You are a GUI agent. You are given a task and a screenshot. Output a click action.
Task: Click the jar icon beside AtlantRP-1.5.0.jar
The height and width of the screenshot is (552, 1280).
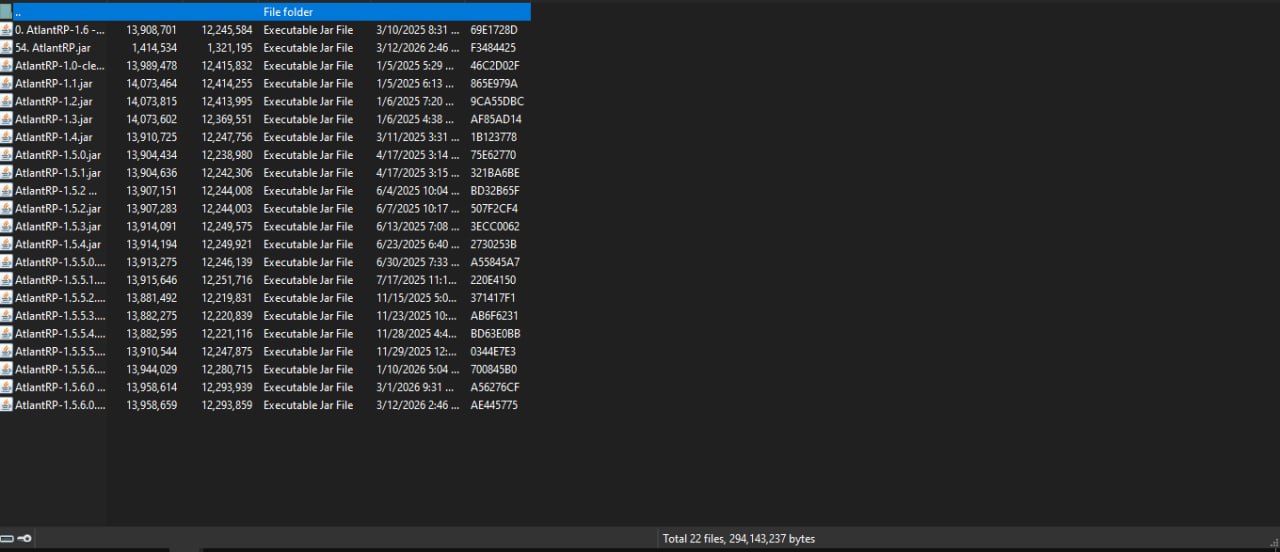coord(6,155)
